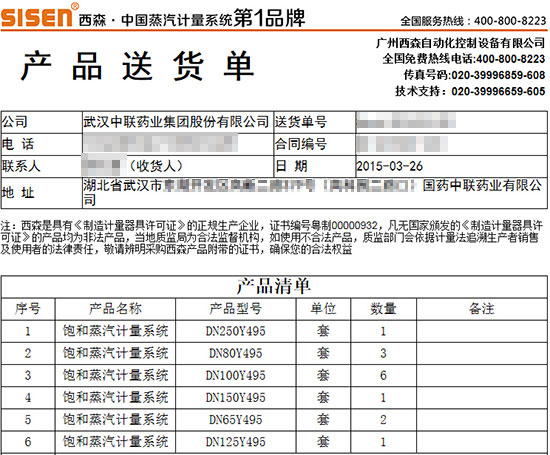
Task: Click the unit 套 in the DN125Y495 row
Action: (x=323, y=442)
